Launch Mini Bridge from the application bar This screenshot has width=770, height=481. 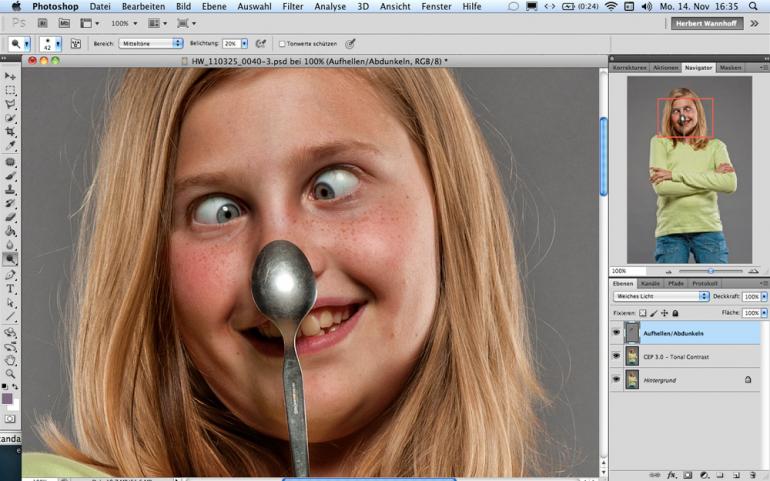(x=64, y=23)
